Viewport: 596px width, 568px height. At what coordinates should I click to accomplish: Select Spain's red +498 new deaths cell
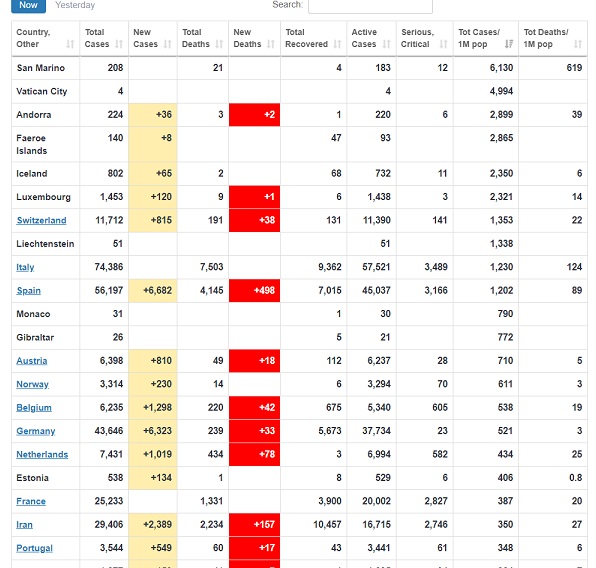(254, 291)
